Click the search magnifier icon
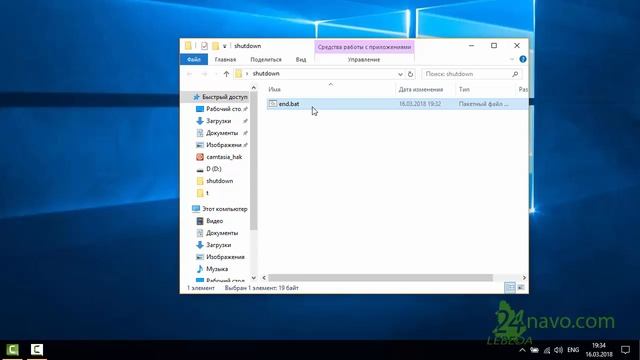Viewport: 640px width, 360px height. click(515, 74)
